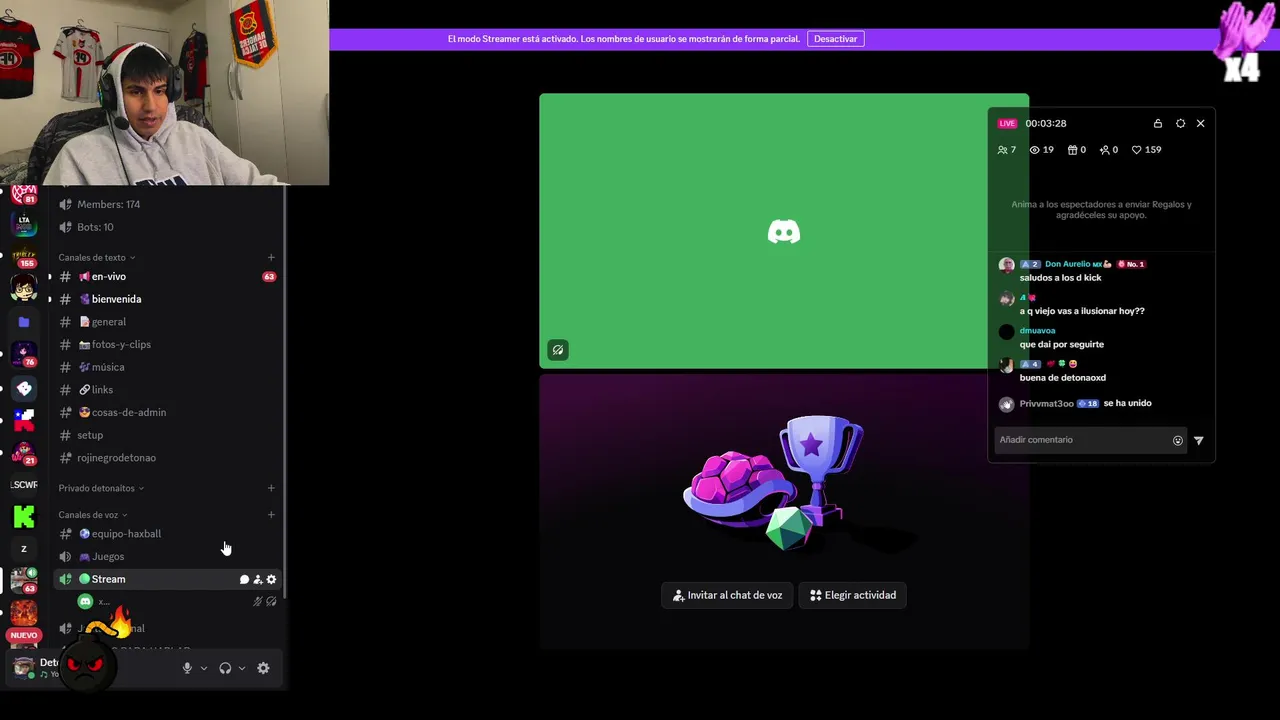Screen dimensions: 1280x720
Task: Join the Juegos voice channel
Action: point(167,556)
